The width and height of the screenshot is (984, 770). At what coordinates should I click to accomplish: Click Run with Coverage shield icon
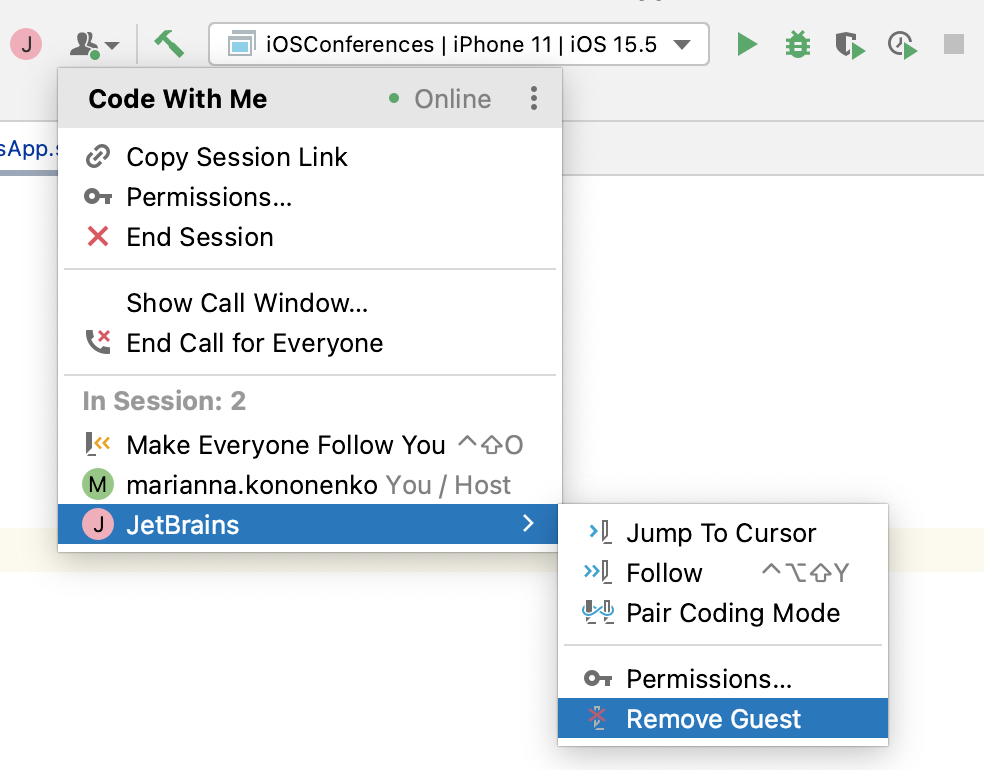[x=849, y=45]
